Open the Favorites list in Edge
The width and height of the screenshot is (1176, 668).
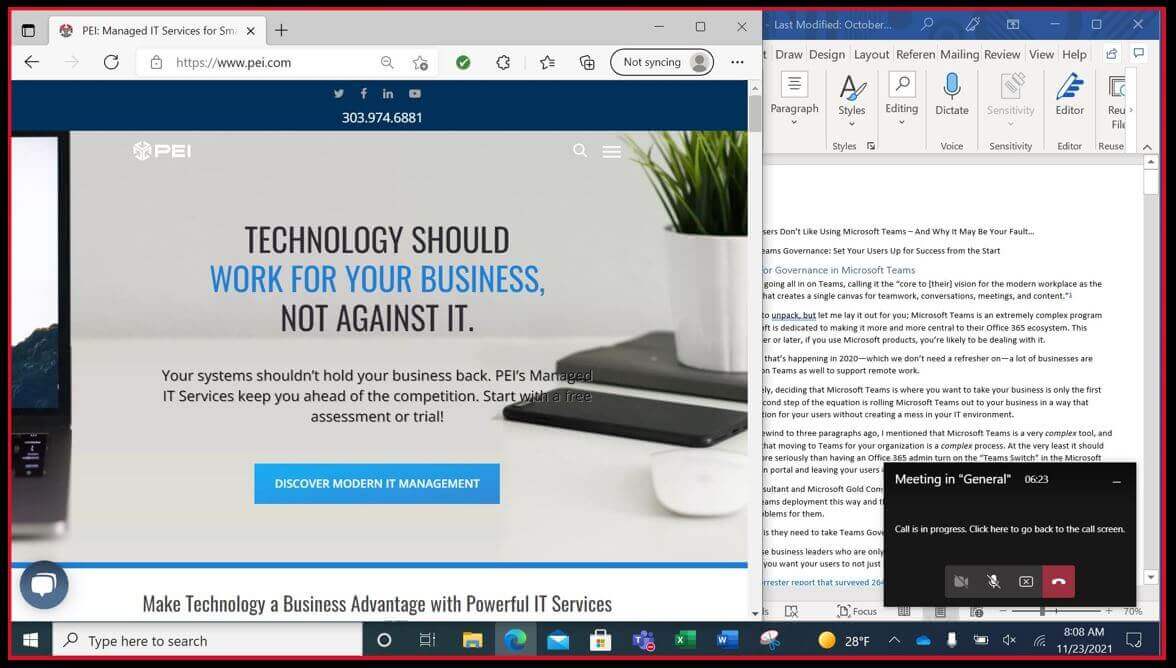click(548, 62)
